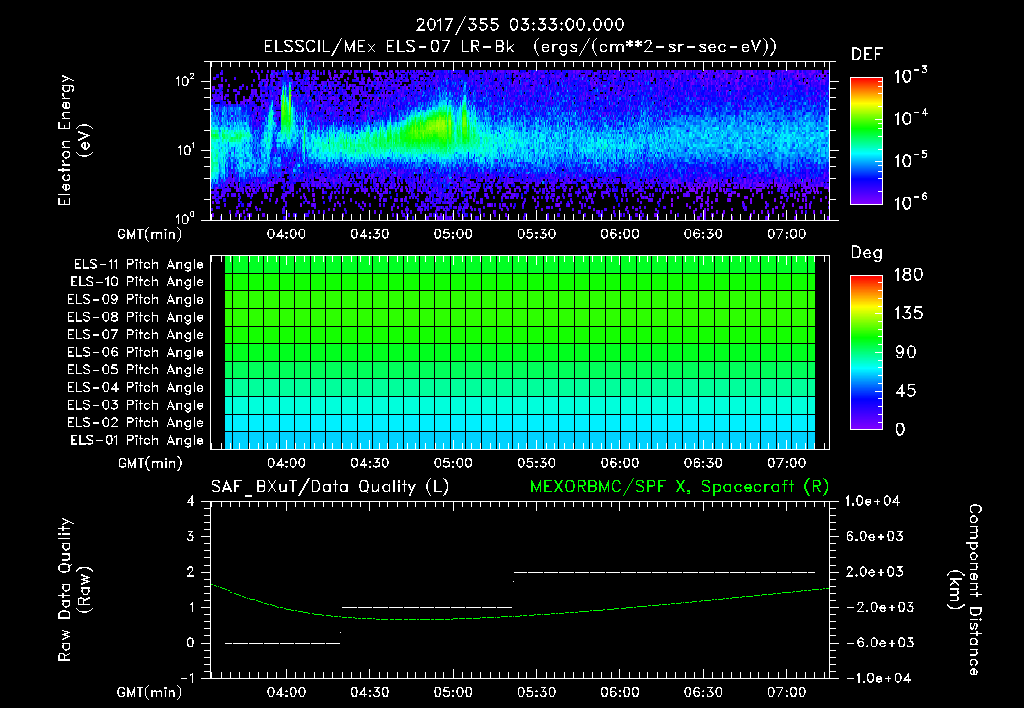Select the ELS-04 Pitch Angle row label

pos(135,387)
